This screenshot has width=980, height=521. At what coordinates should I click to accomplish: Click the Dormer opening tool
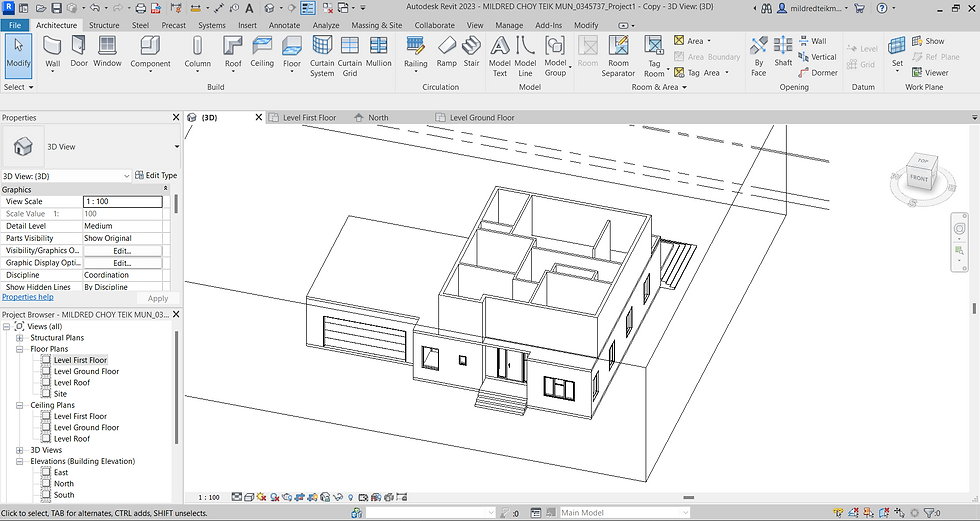(818, 72)
